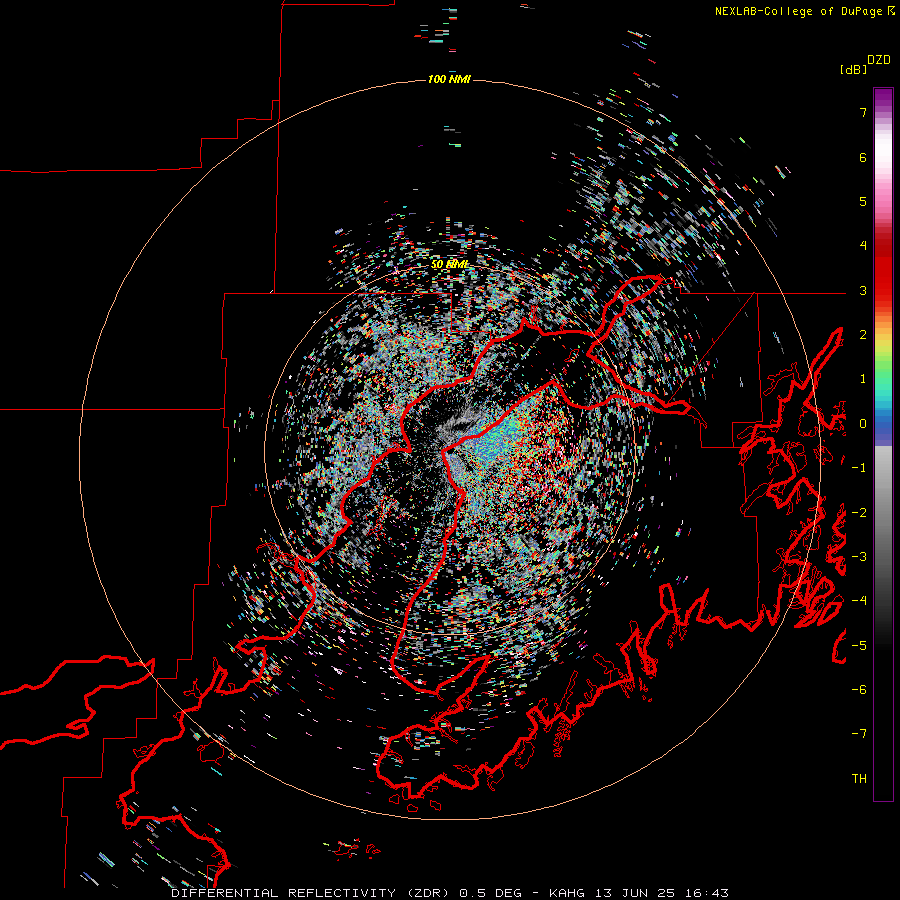Click the DZD legend title
900x900 pixels.
[879, 60]
